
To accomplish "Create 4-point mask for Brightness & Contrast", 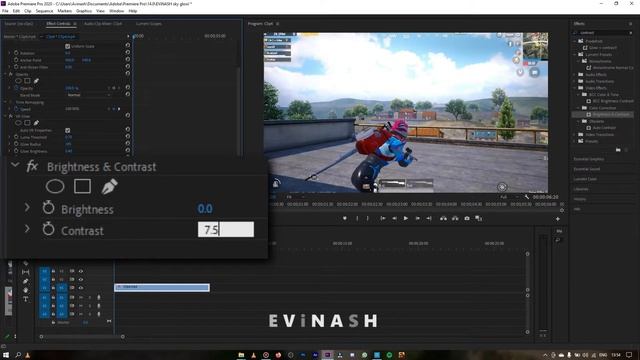I will (82, 186).
